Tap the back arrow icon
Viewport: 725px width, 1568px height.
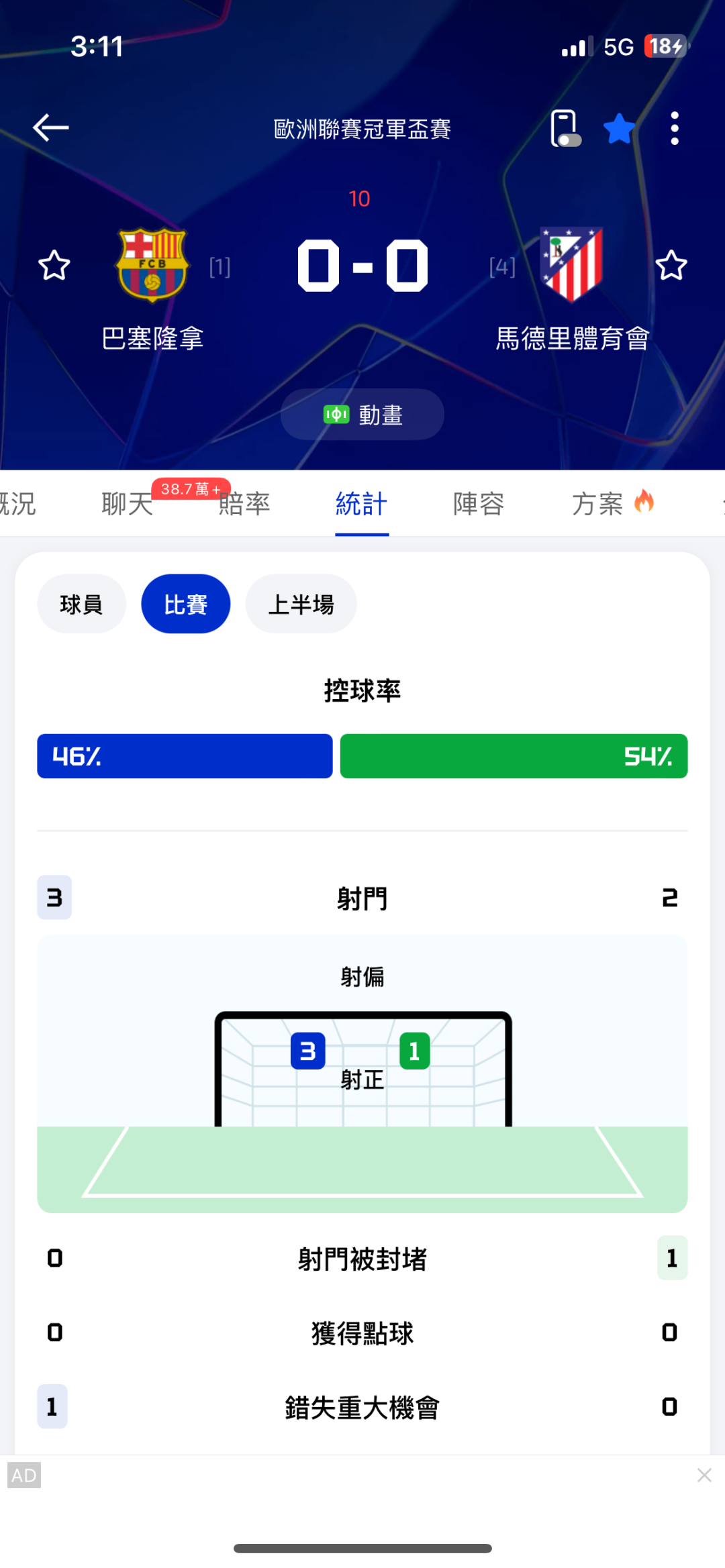(51, 127)
